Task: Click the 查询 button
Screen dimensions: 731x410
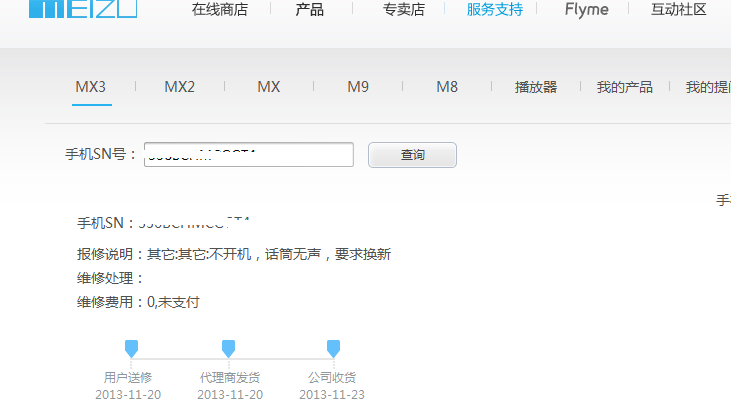Action: [x=413, y=155]
